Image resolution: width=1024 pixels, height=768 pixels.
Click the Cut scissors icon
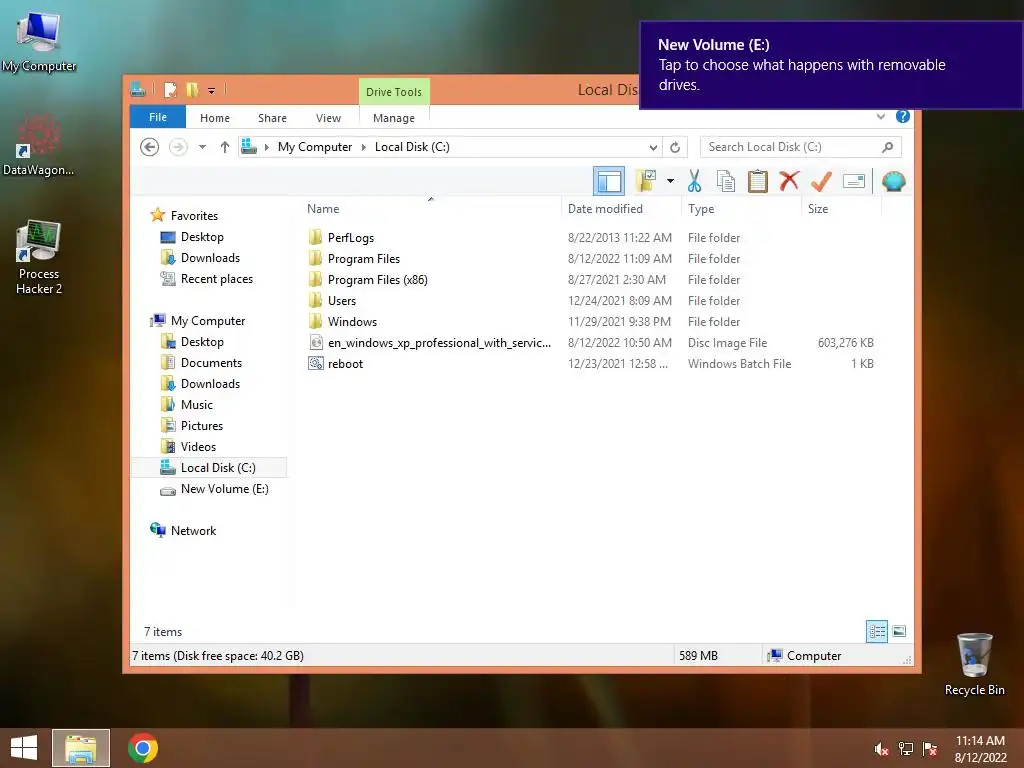coord(694,181)
